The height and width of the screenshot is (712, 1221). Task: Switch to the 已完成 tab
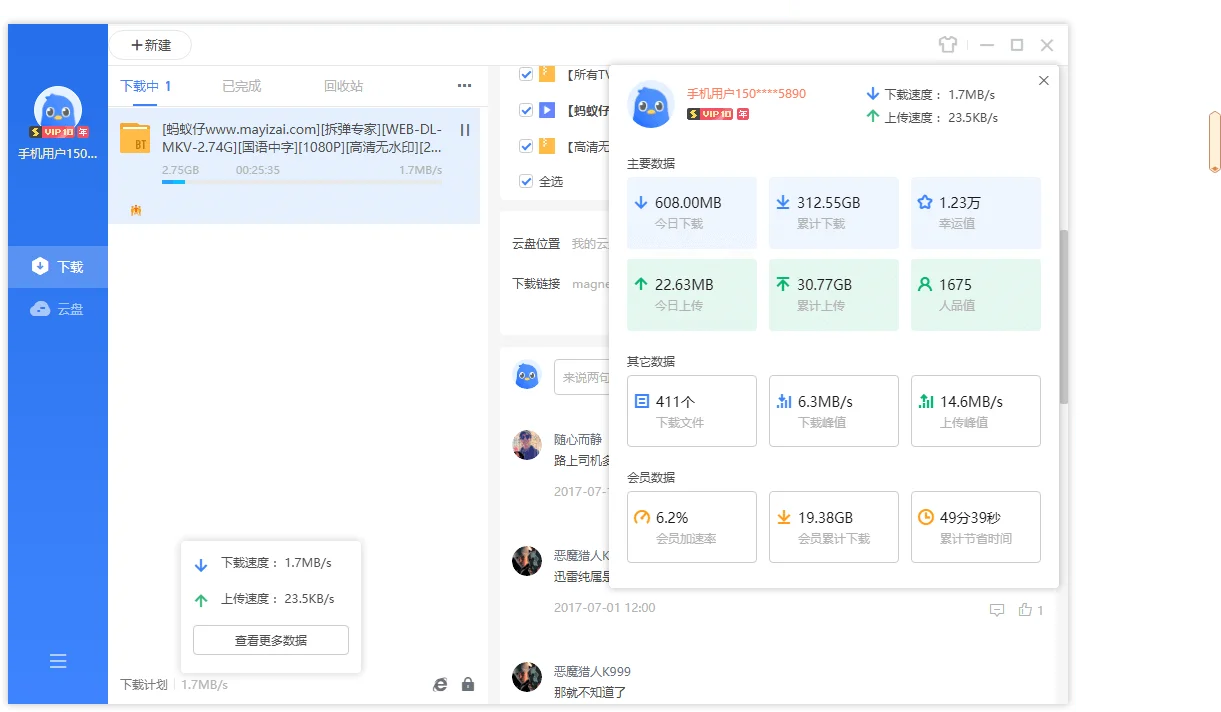241,86
